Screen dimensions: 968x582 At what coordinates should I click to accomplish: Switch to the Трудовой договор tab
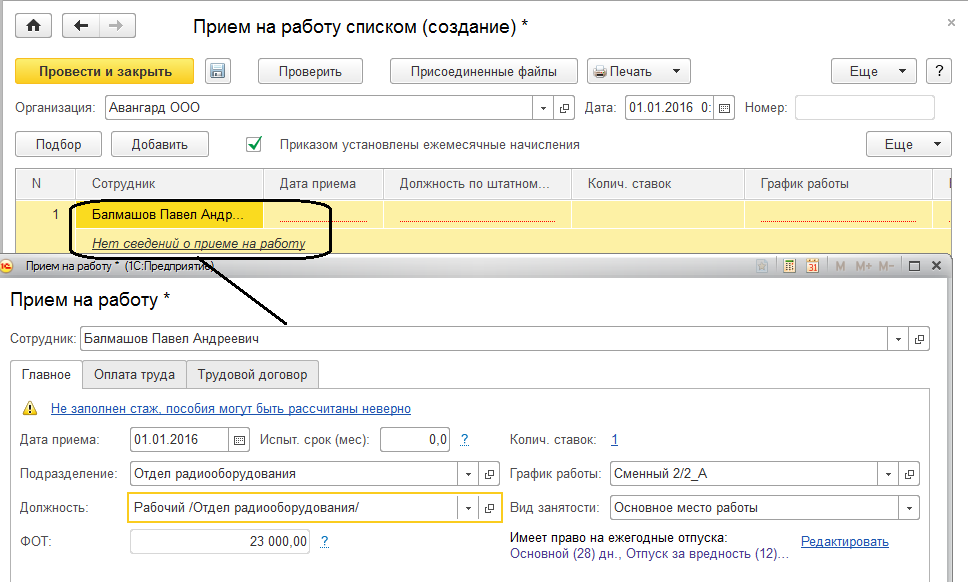pos(252,375)
